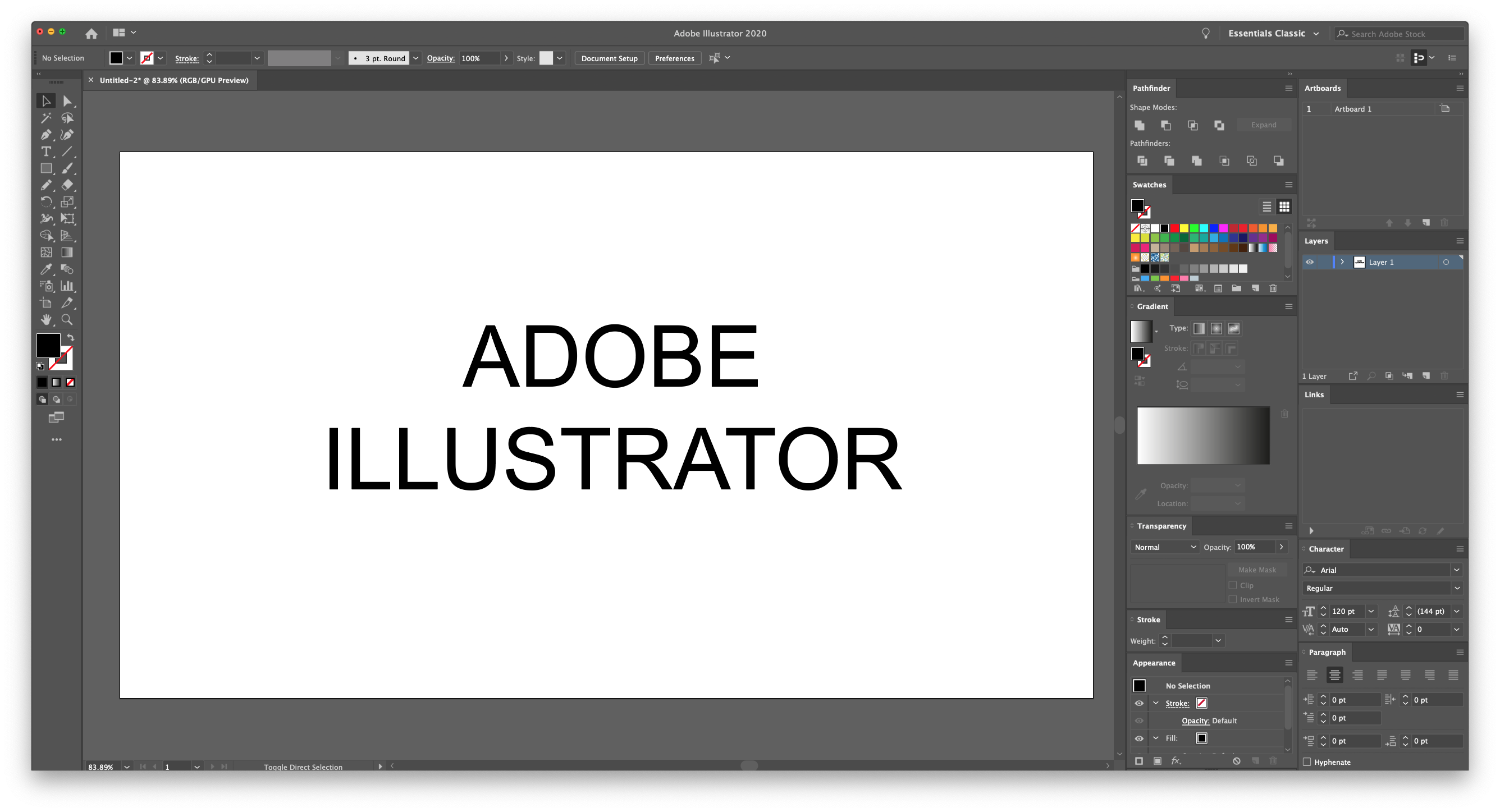The image size is (1500, 812).
Task: Pick the Rotate tool
Action: click(x=46, y=202)
